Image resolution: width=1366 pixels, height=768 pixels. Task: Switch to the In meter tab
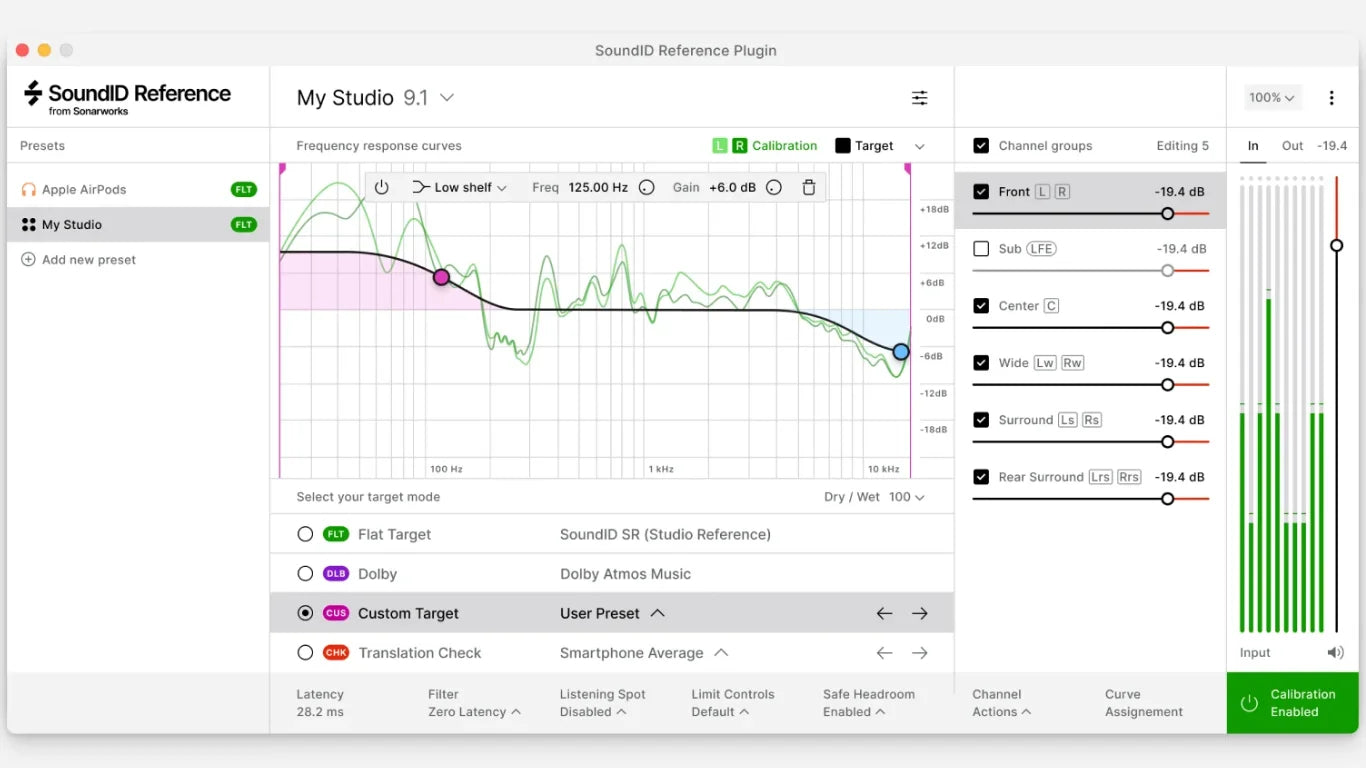pos(1253,146)
